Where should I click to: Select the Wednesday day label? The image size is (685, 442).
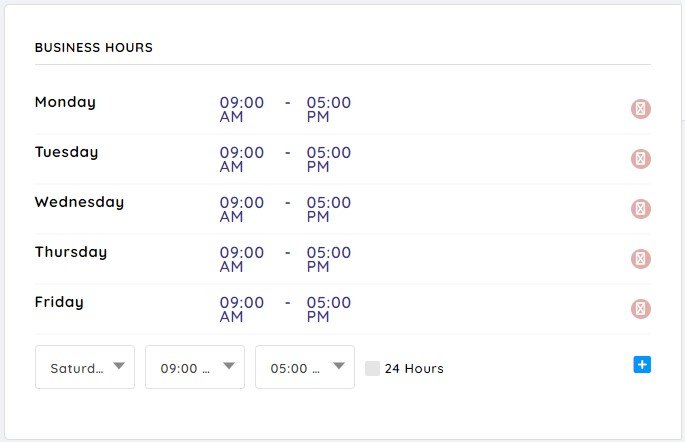pos(80,202)
